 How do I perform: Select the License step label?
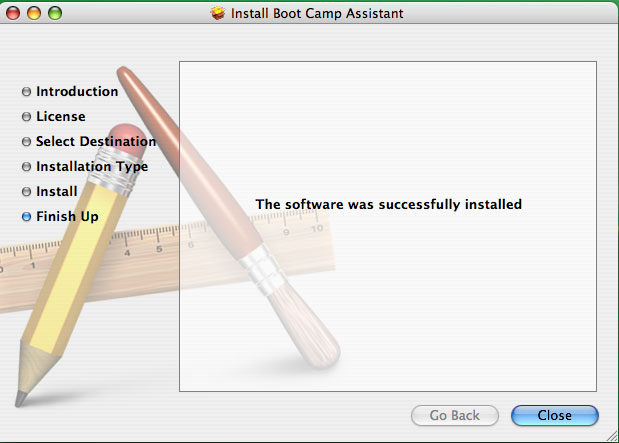[61, 116]
